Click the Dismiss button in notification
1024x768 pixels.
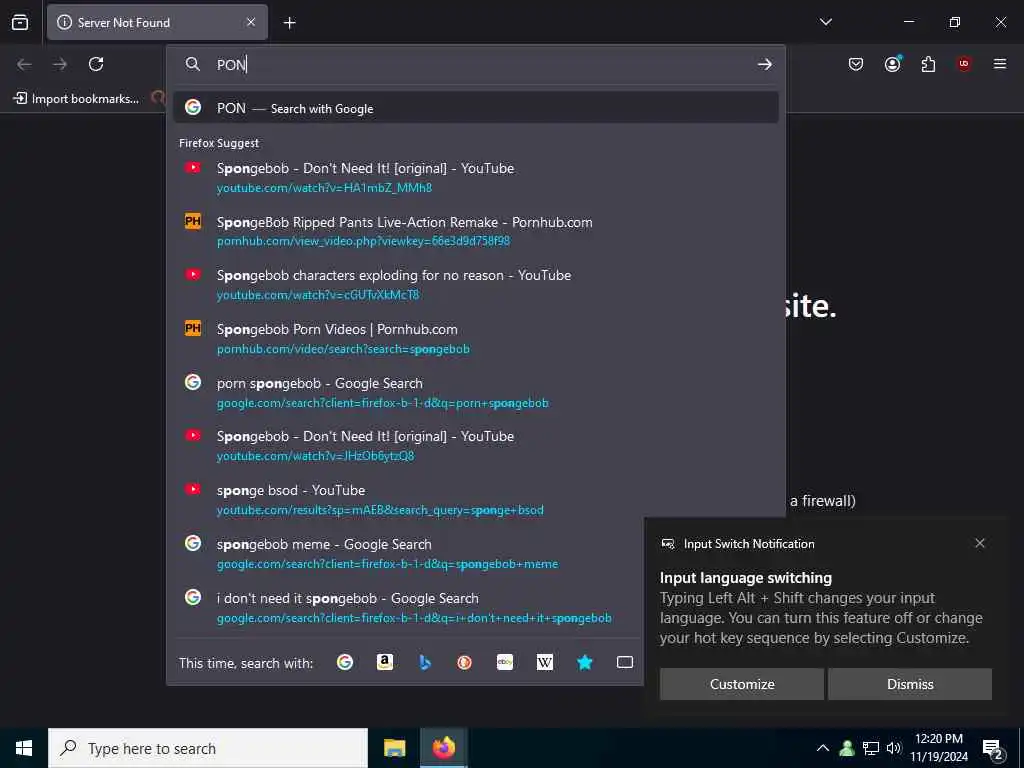[910, 684]
